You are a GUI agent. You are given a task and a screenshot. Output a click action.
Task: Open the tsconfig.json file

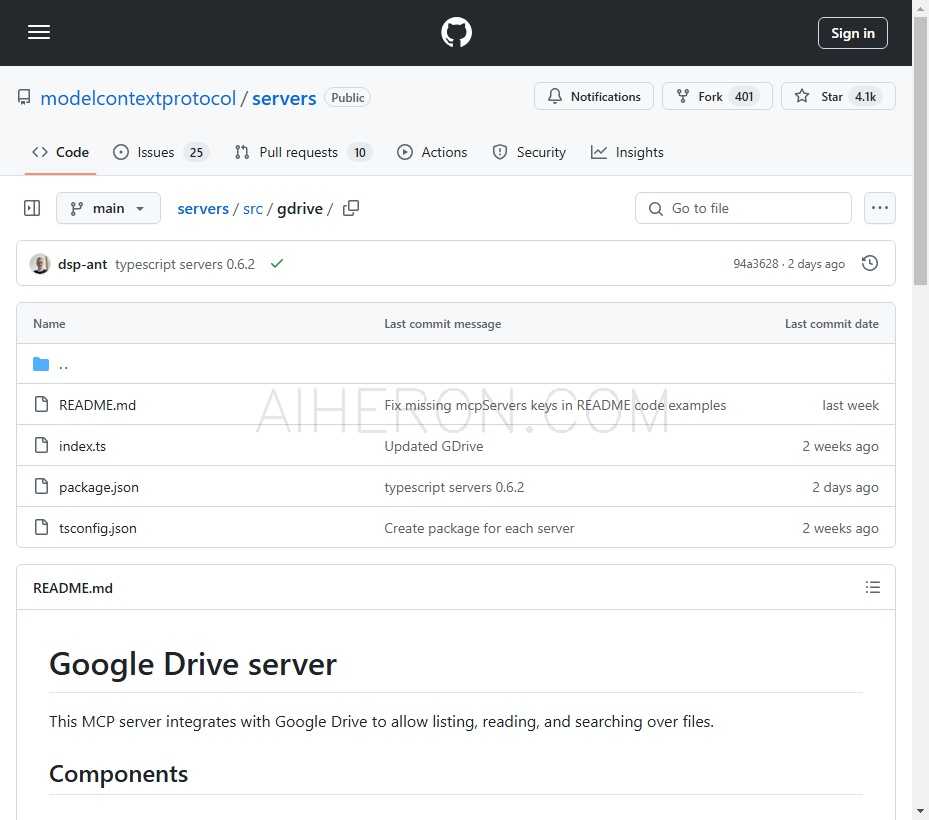(98, 528)
